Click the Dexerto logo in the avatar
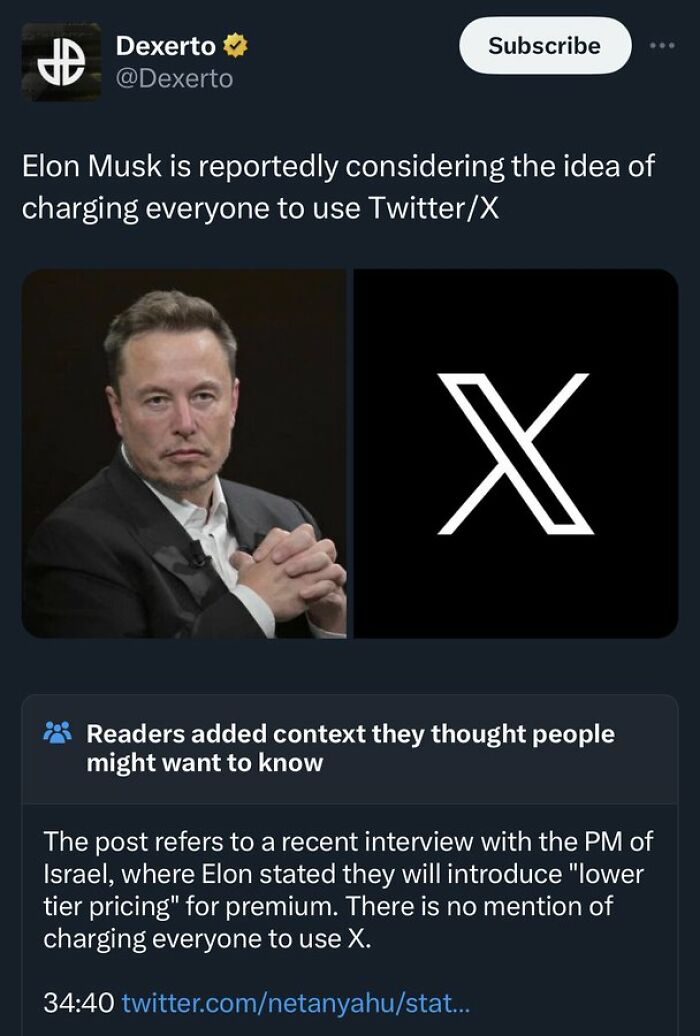This screenshot has height=1036, width=700. [x=62, y=62]
